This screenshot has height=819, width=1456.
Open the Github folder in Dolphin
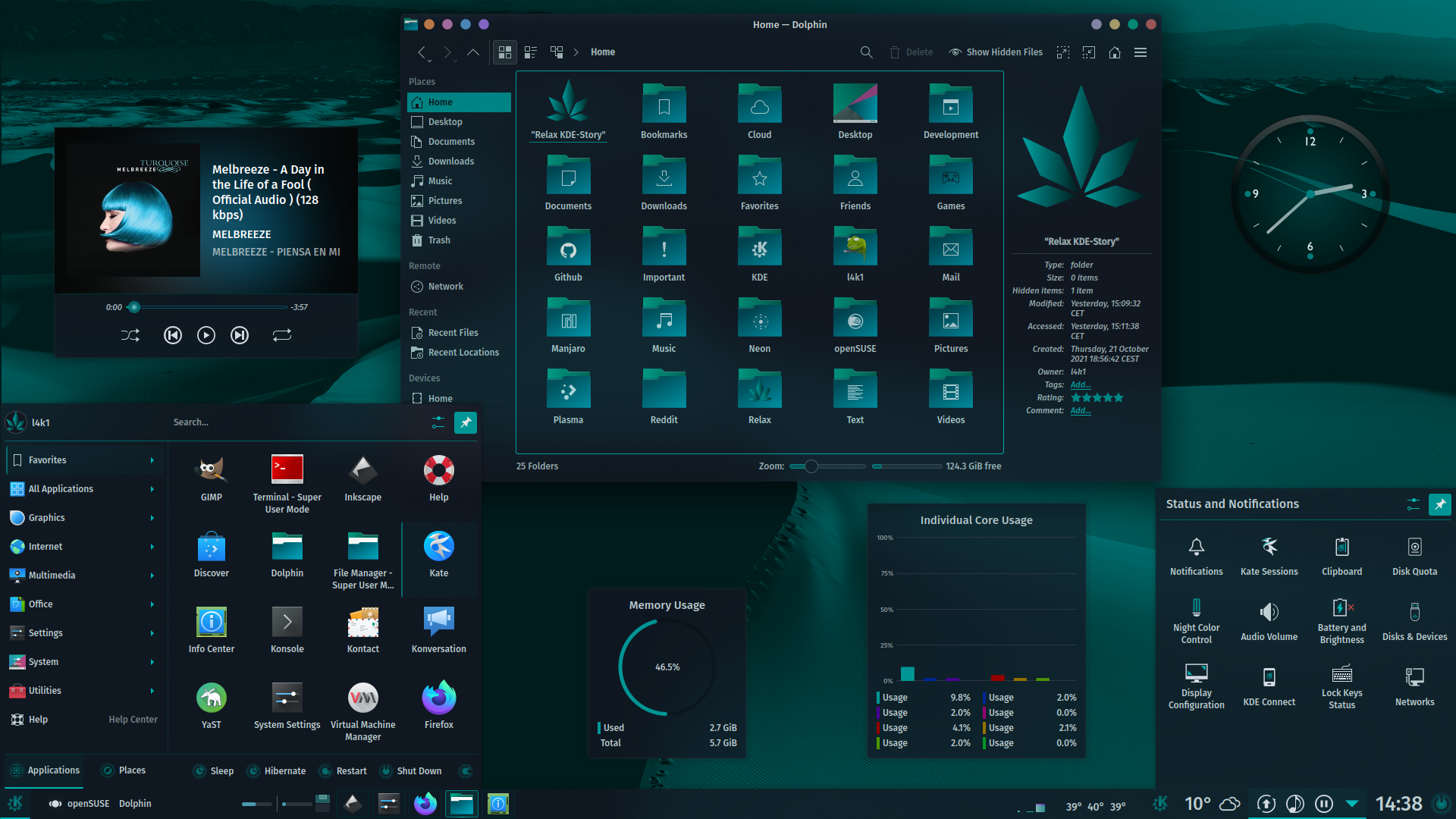[x=568, y=255]
